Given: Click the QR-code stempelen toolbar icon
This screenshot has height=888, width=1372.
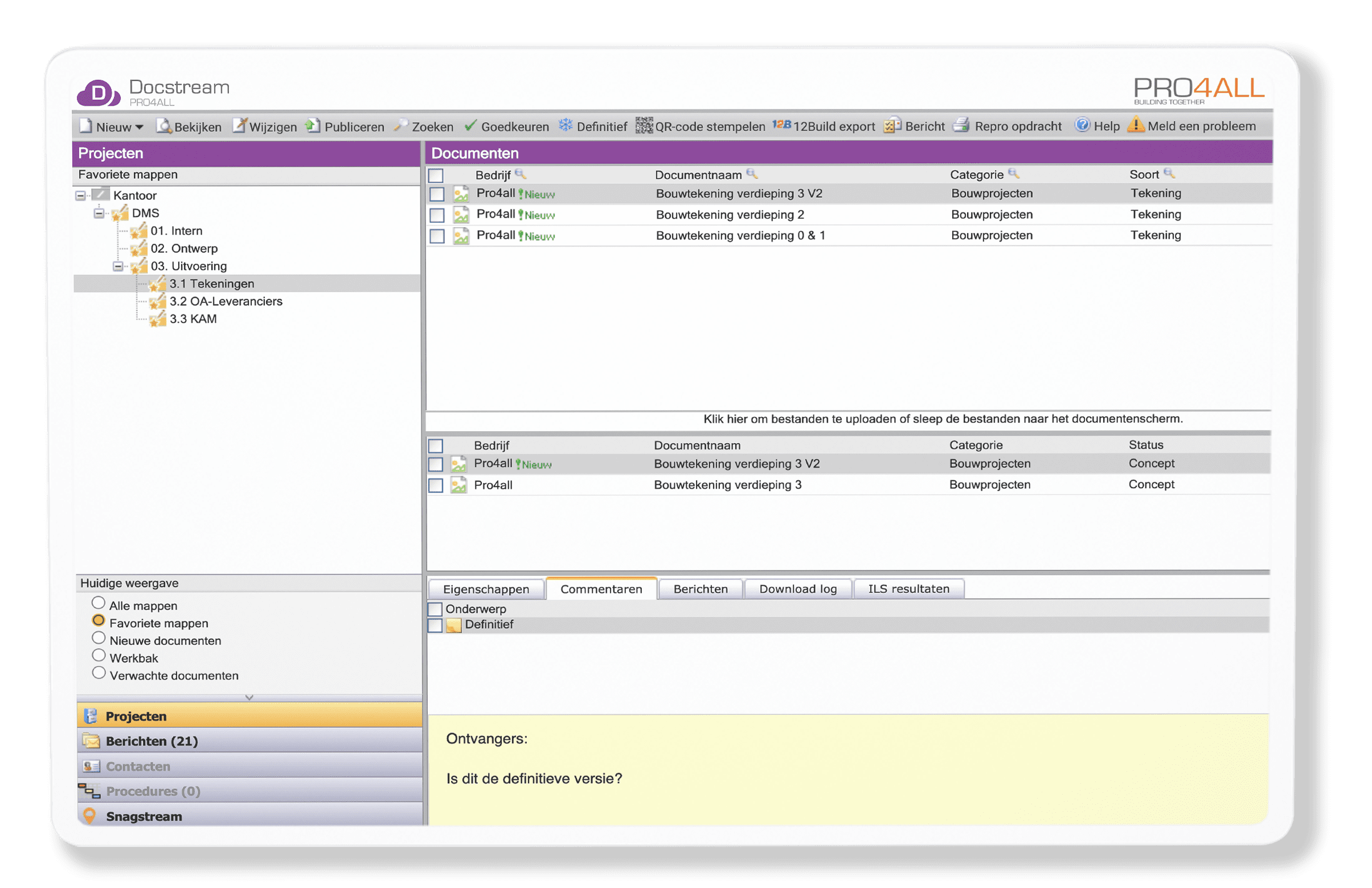Looking at the screenshot, I should tap(644, 125).
